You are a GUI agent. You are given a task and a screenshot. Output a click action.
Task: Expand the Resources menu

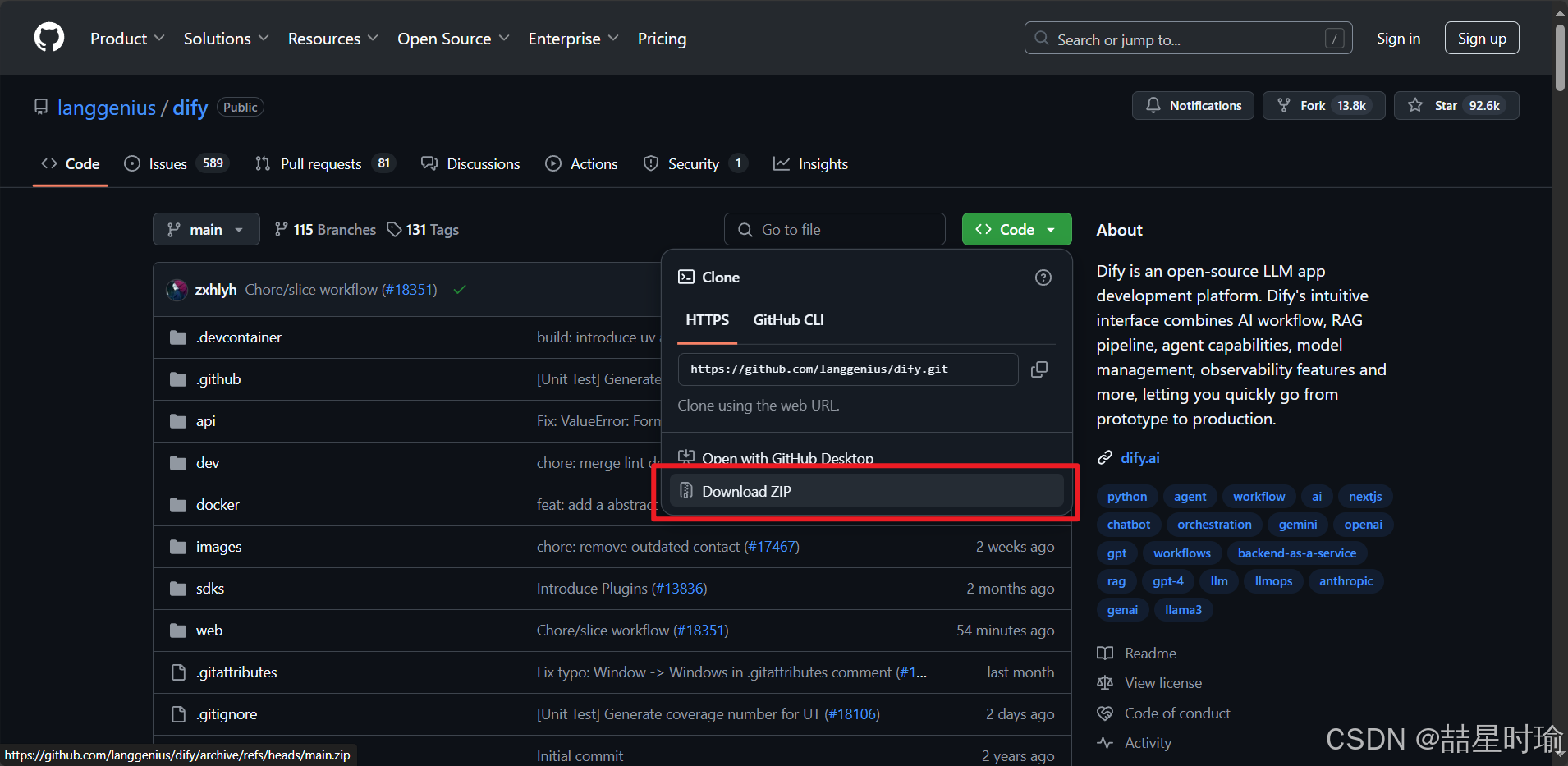tap(332, 39)
